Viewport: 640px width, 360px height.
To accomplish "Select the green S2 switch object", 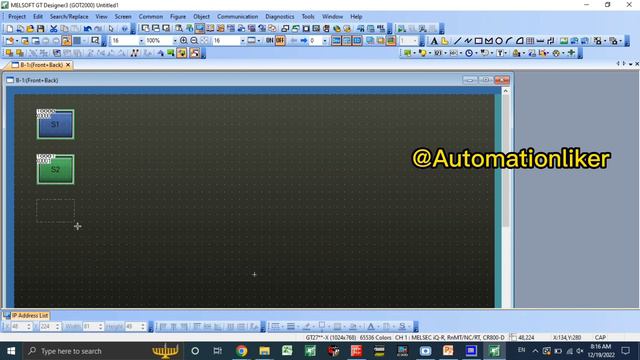I will (56, 169).
